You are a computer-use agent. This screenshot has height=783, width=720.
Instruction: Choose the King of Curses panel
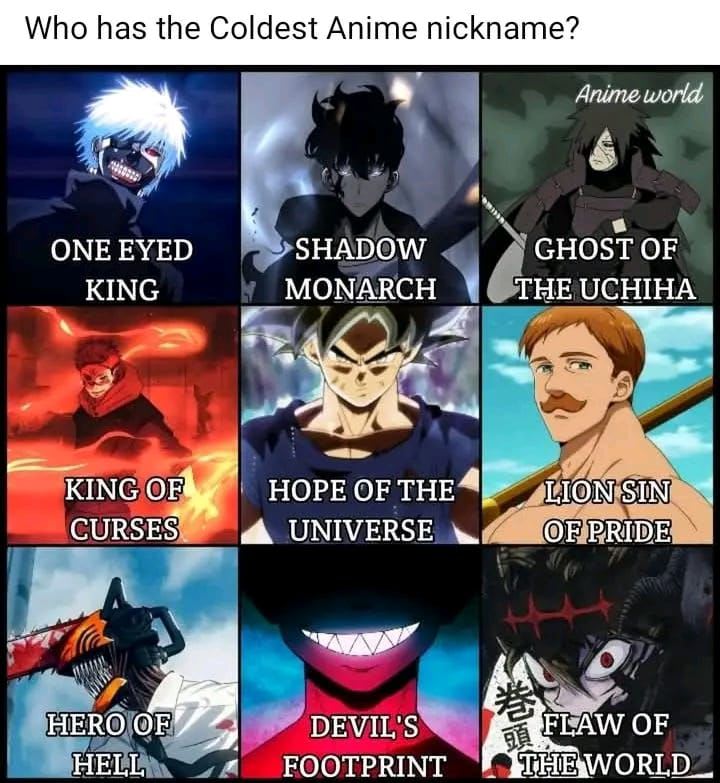tap(123, 425)
